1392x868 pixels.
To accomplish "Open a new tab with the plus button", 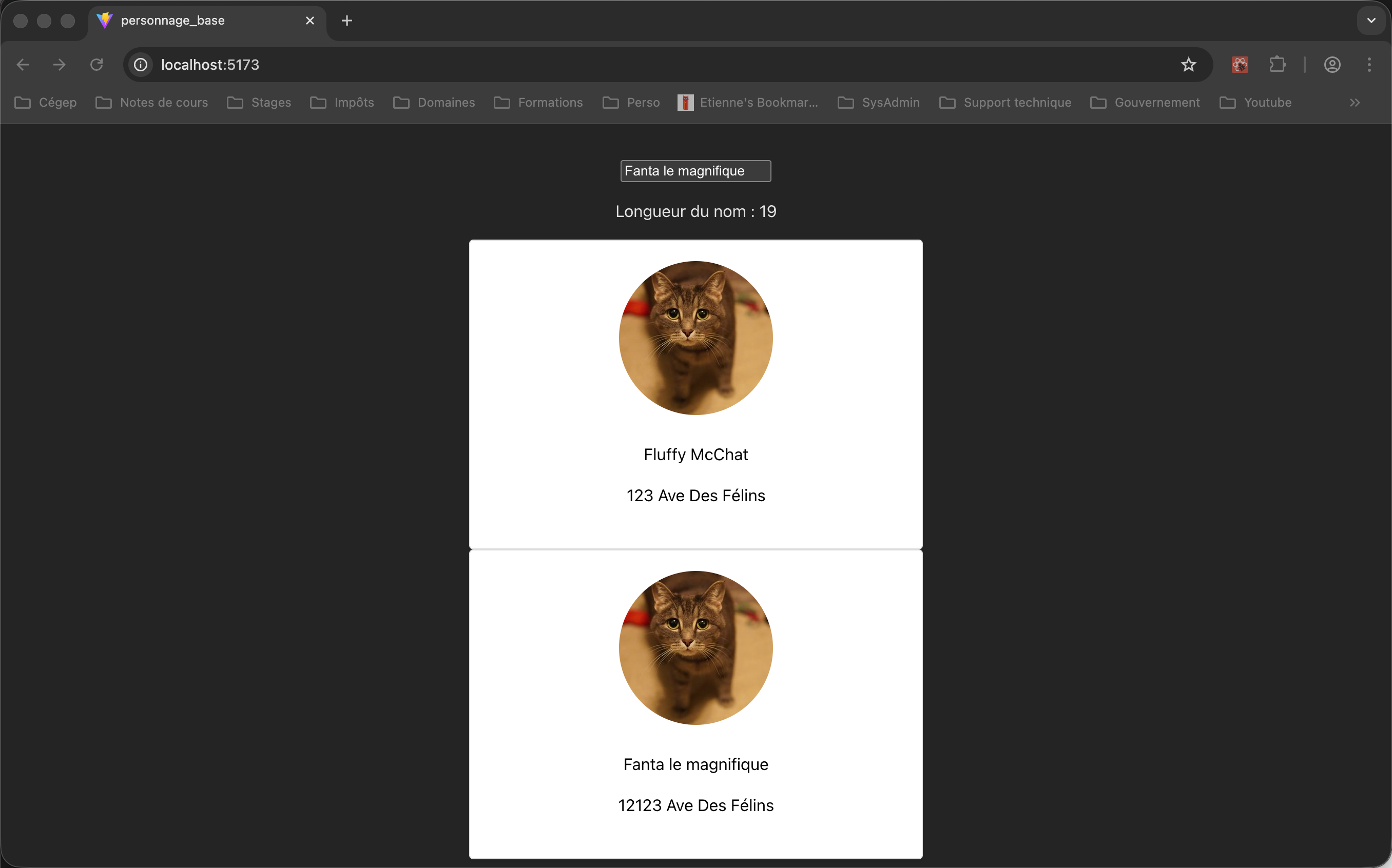I will (347, 20).
